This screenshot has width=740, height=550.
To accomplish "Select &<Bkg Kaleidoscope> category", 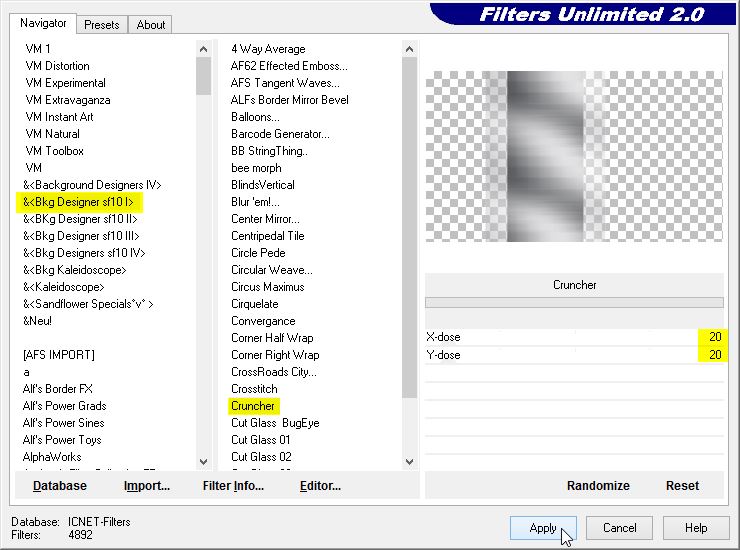I will tap(75, 270).
